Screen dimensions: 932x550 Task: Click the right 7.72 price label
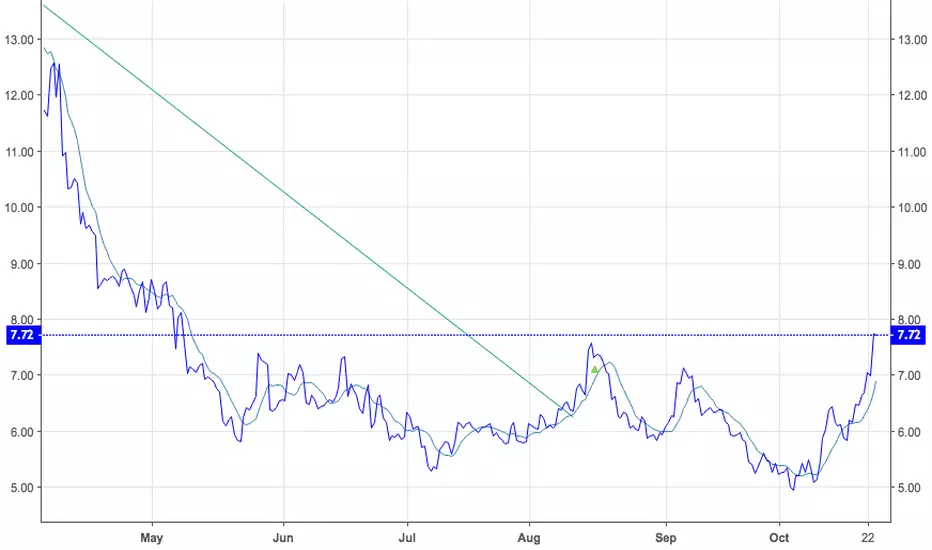pyautogui.click(x=908, y=335)
